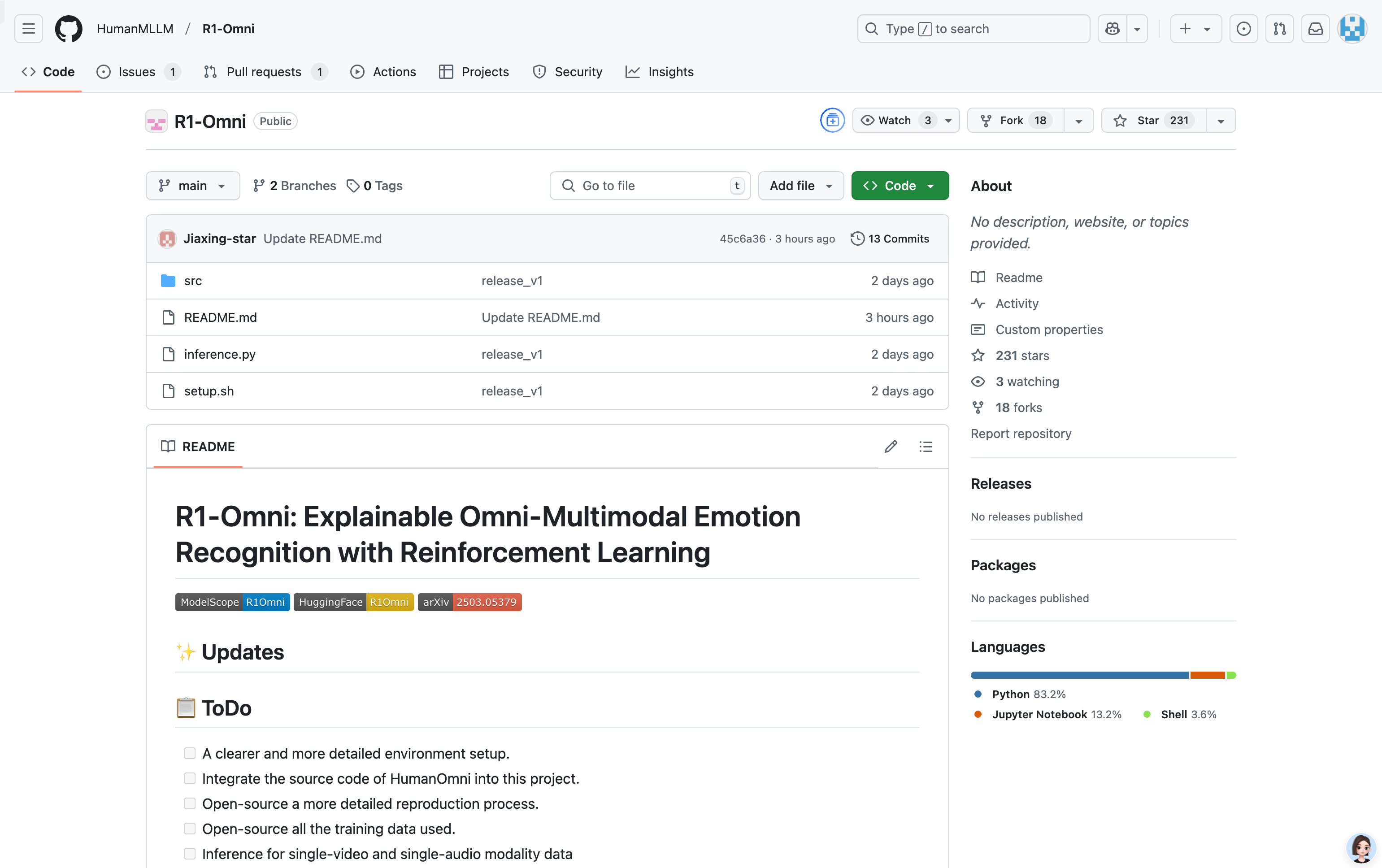Screen dimensions: 1382x868
Task: Click the R1-Omni repository avatar icon
Action: 156,121
